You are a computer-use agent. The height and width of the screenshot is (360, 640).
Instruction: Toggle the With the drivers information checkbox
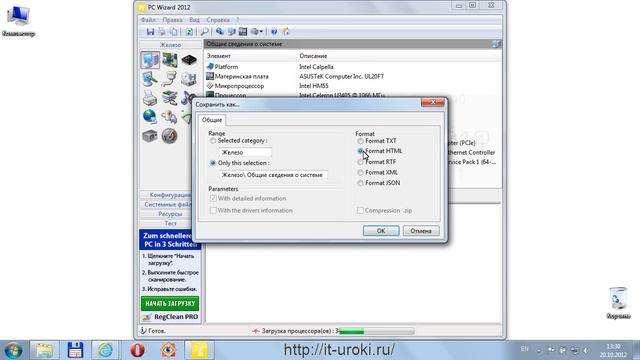213,211
